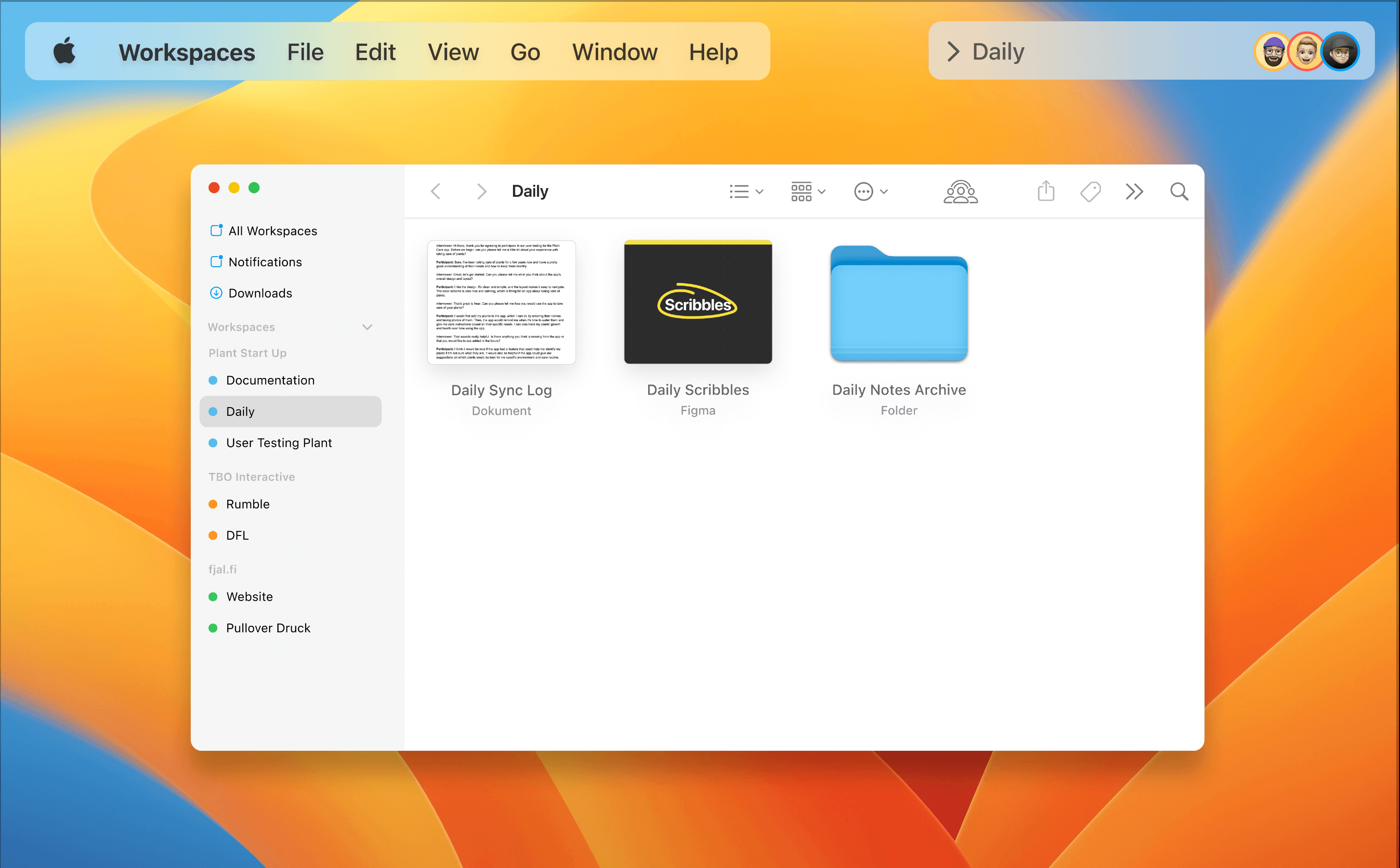This screenshot has height=868, width=1400.
Task: Open the File menu
Action: click(305, 52)
